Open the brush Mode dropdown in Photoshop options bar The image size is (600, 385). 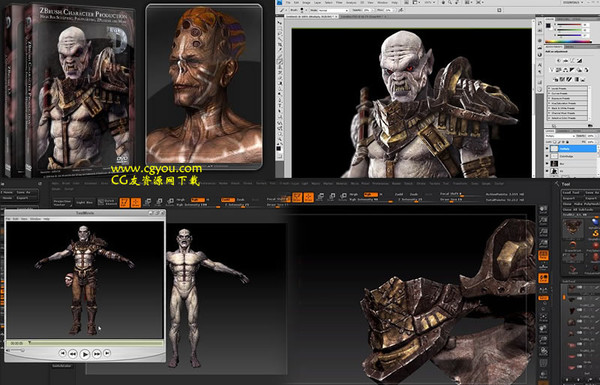pyautogui.click(x=333, y=10)
